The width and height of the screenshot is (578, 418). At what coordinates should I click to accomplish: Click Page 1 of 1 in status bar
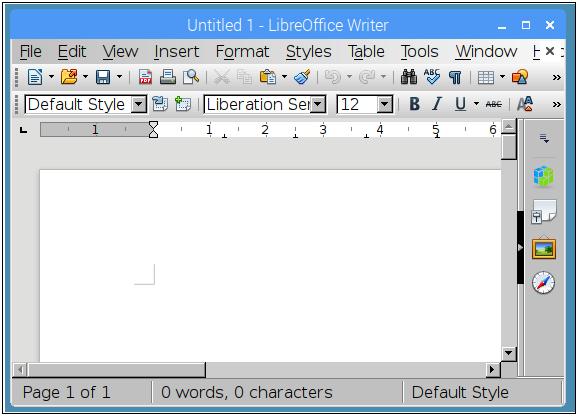point(66,393)
